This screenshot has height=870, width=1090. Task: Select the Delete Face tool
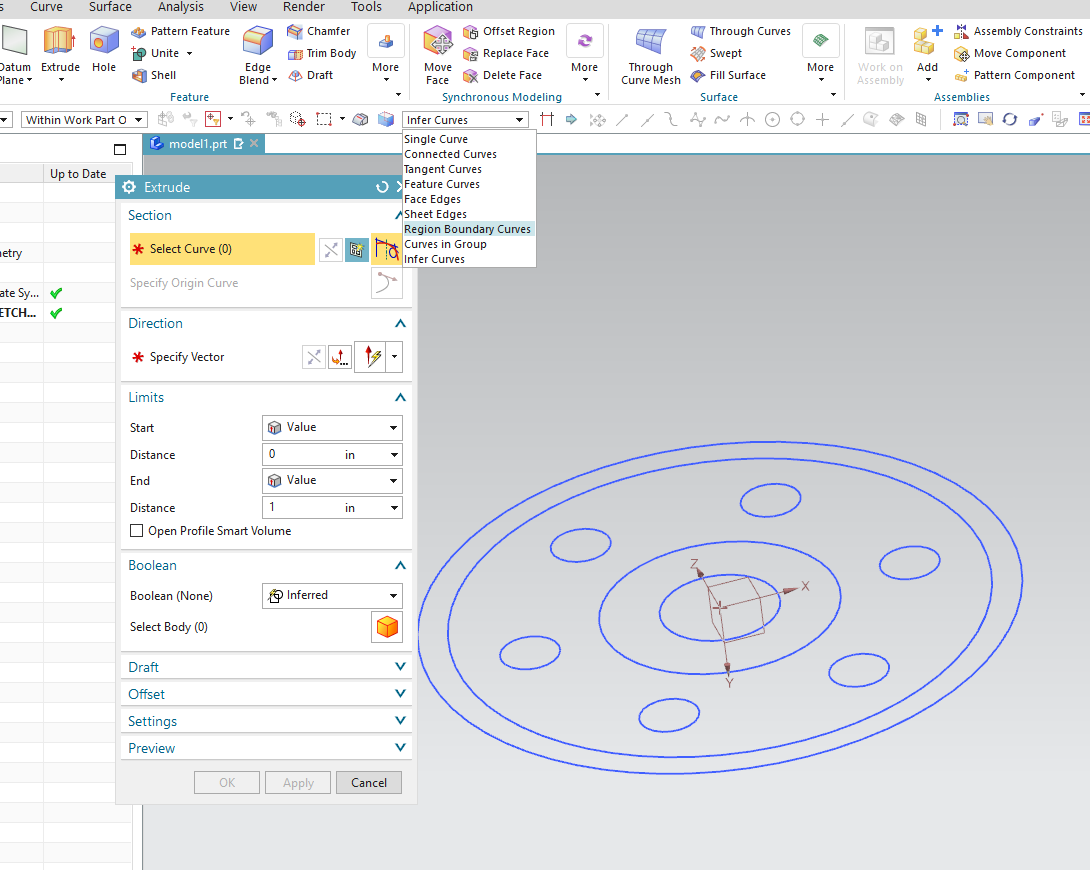[503, 75]
